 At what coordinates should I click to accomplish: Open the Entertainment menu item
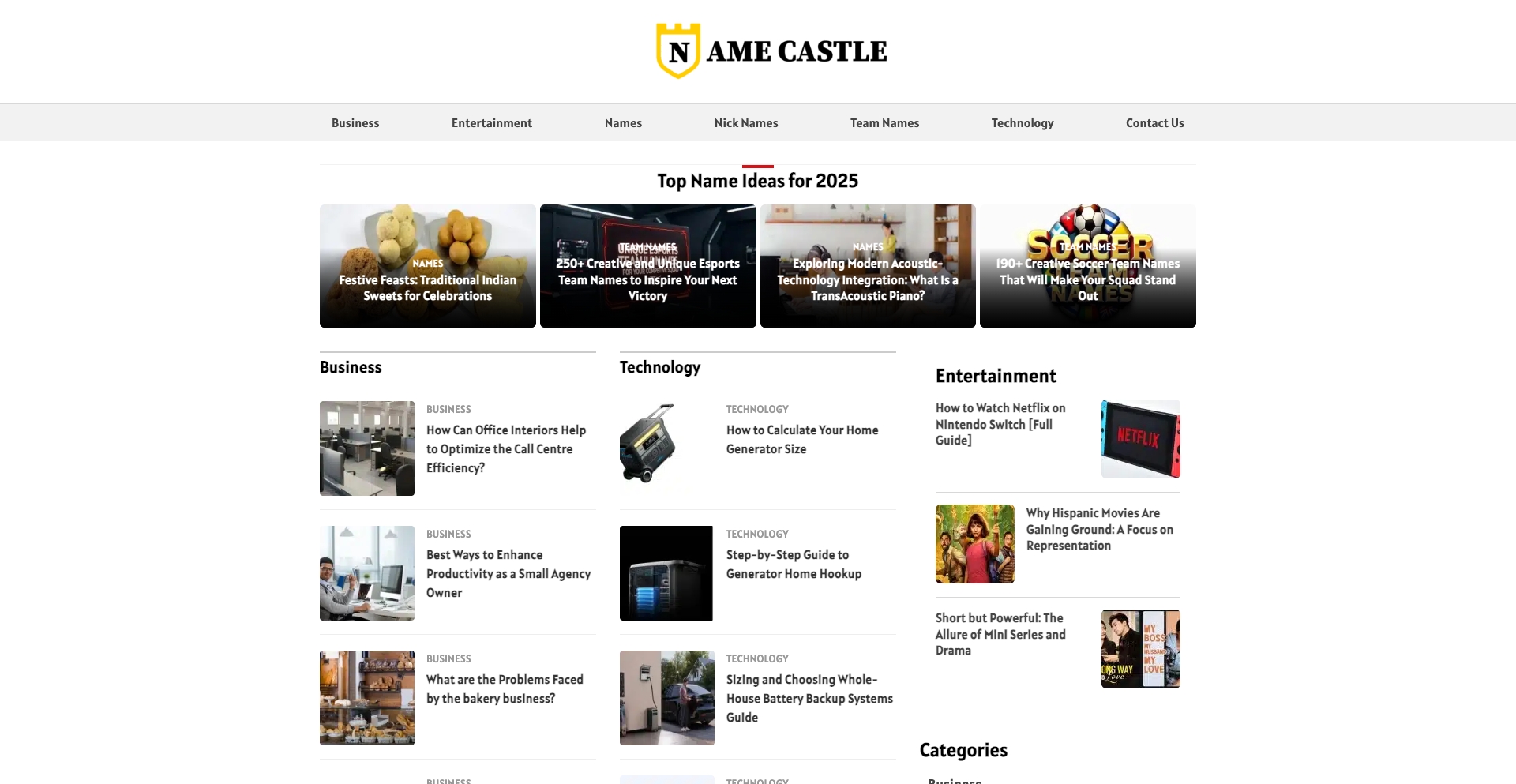(491, 122)
